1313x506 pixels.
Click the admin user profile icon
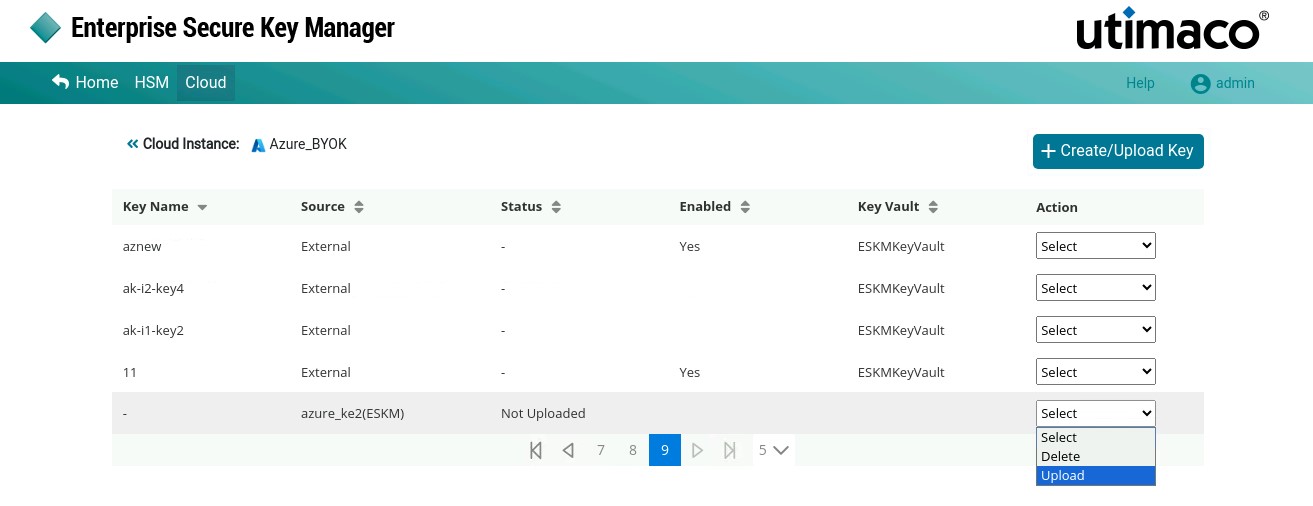point(1200,84)
